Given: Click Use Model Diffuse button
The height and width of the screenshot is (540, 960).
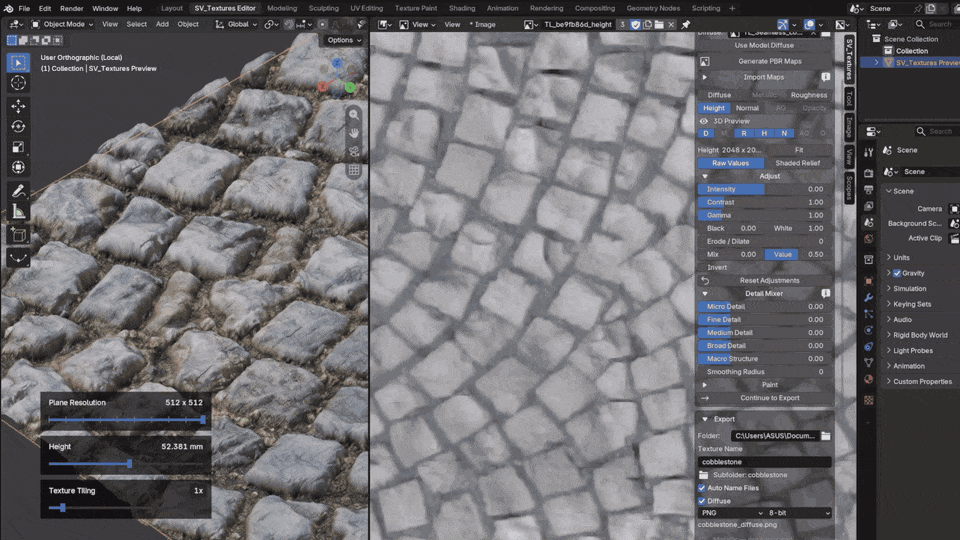Looking at the screenshot, I should (x=765, y=45).
